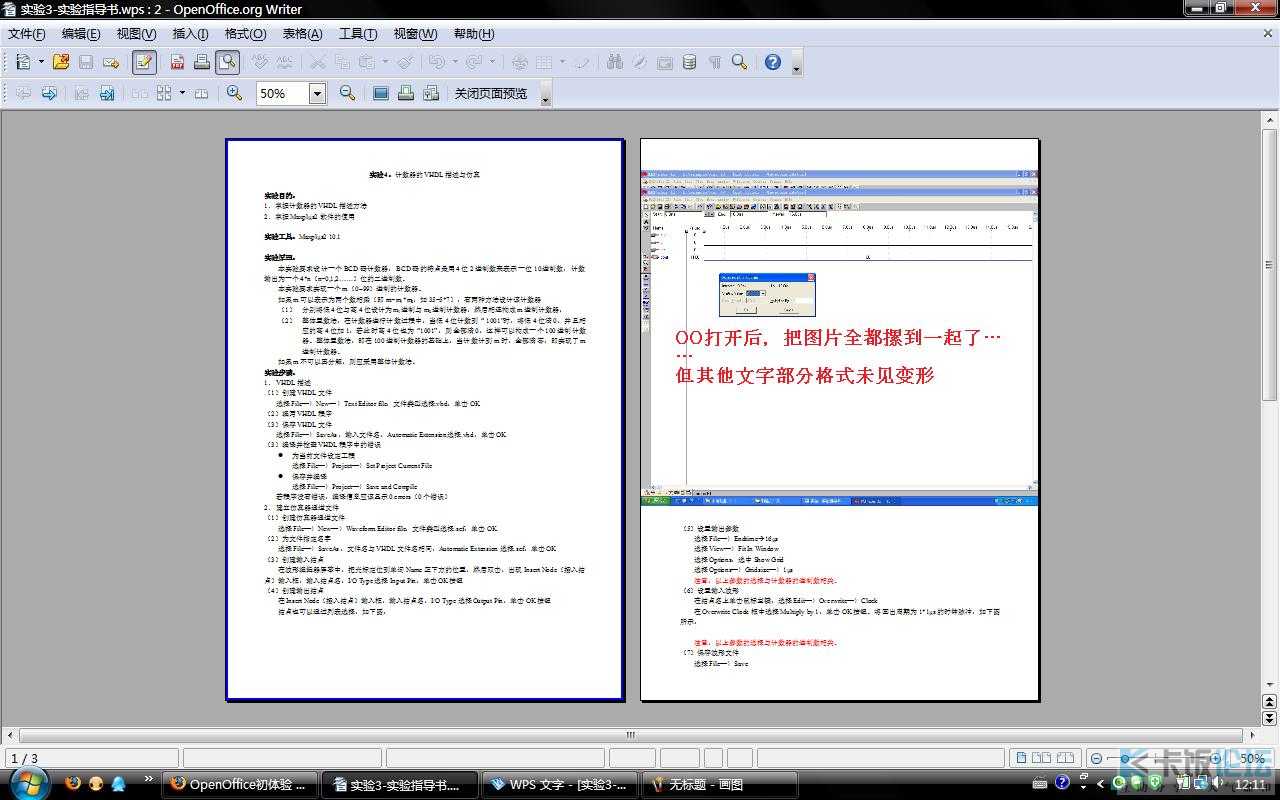
Task: Open the Paste options dropdown arrow
Action: point(385,62)
